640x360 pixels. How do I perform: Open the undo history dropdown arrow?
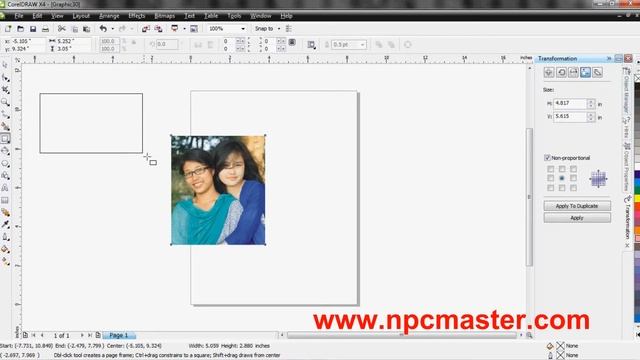tap(112, 29)
